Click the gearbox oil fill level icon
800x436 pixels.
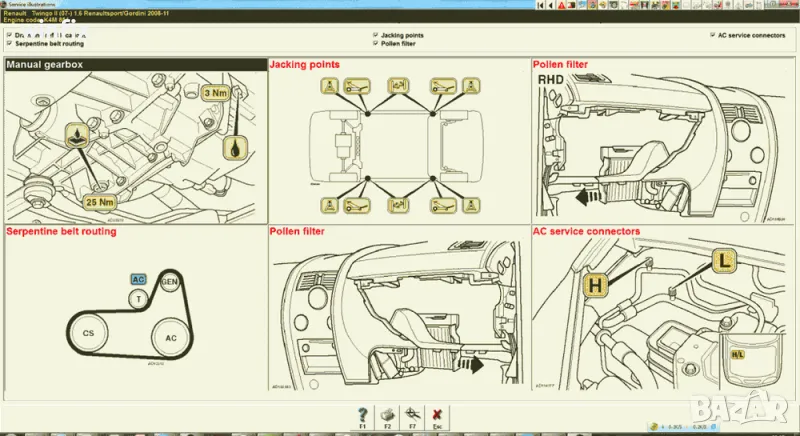click(x=77, y=136)
